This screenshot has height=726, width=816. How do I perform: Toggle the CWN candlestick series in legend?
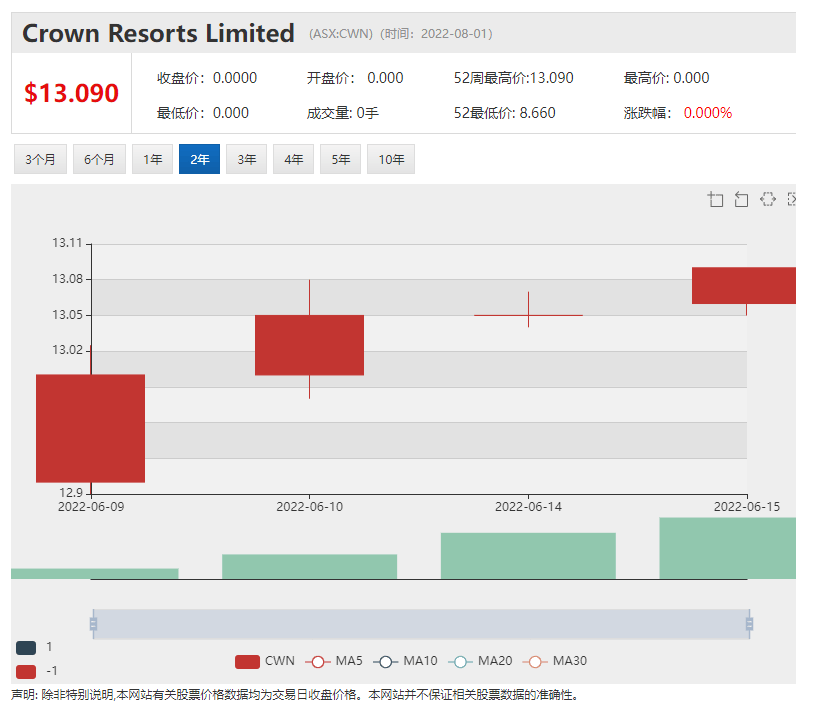(x=265, y=661)
